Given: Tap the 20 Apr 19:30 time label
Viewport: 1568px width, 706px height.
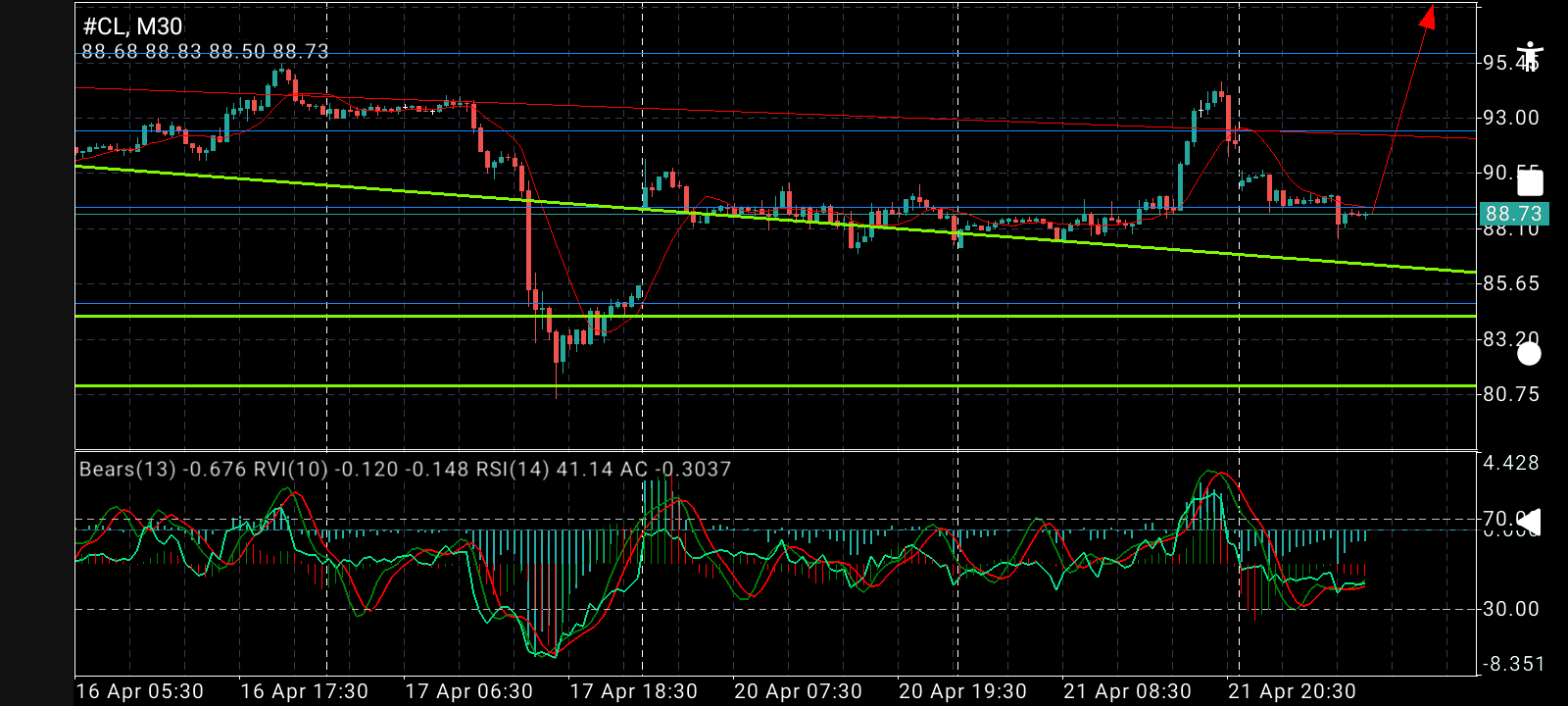Looking at the screenshot, I should point(962,691).
